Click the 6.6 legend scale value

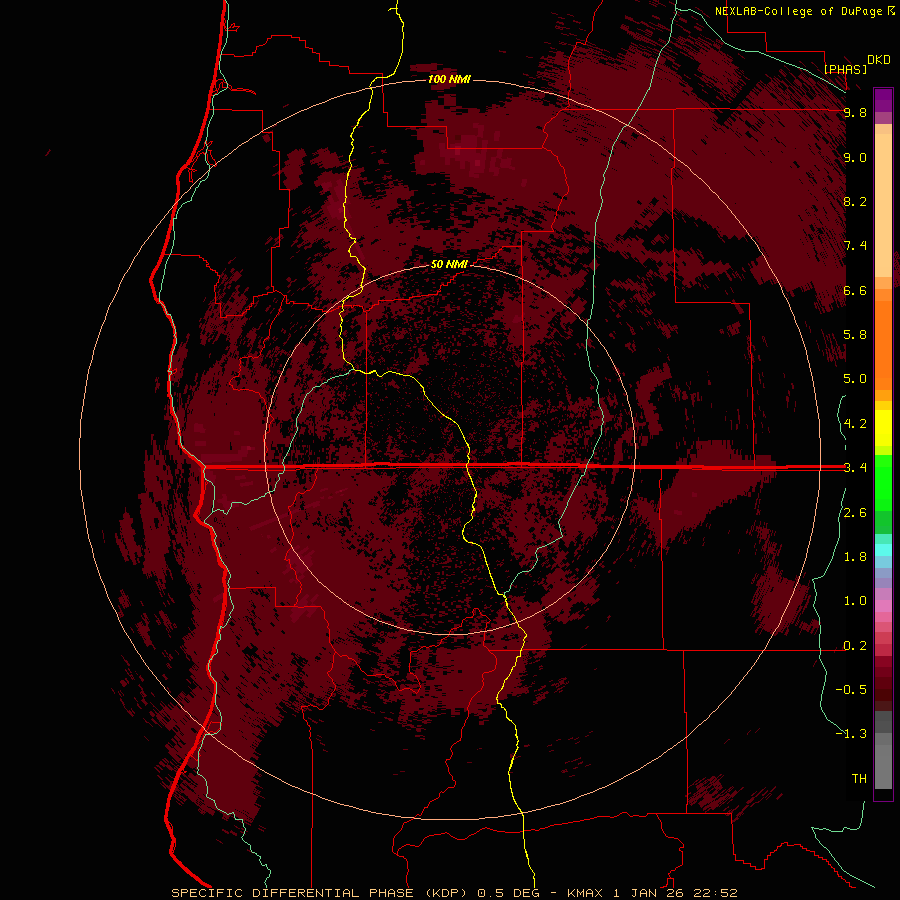coord(855,291)
